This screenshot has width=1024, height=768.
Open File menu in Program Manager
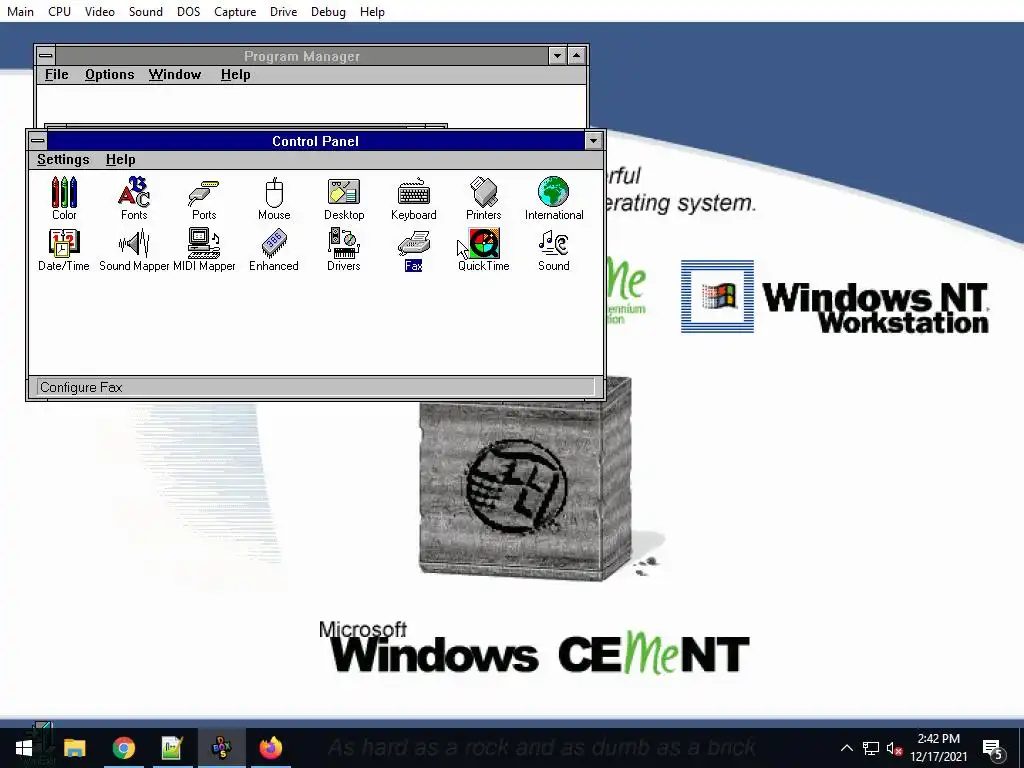[x=56, y=74]
